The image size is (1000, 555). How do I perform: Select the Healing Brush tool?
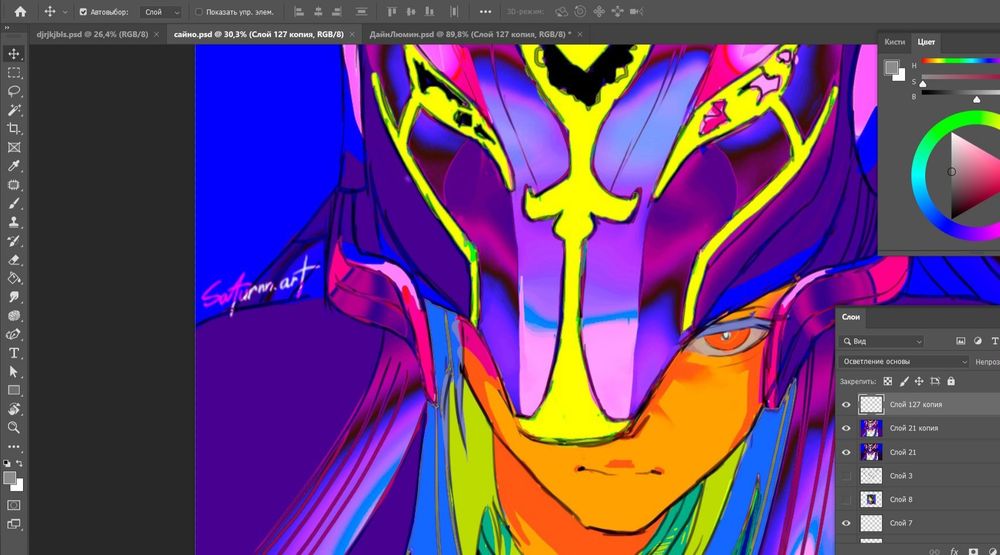[x=14, y=185]
